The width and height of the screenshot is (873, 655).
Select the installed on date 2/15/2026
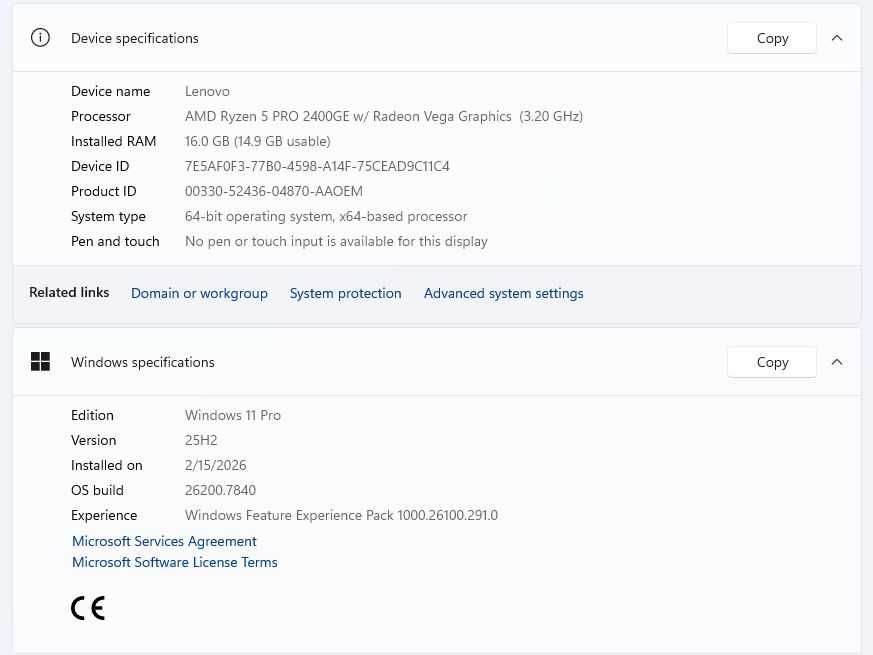[215, 465]
